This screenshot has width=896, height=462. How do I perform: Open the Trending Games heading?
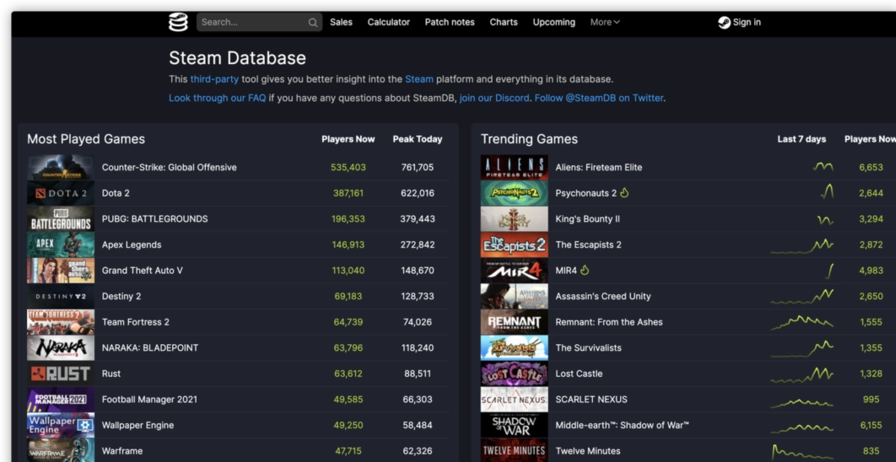pyautogui.click(x=529, y=139)
